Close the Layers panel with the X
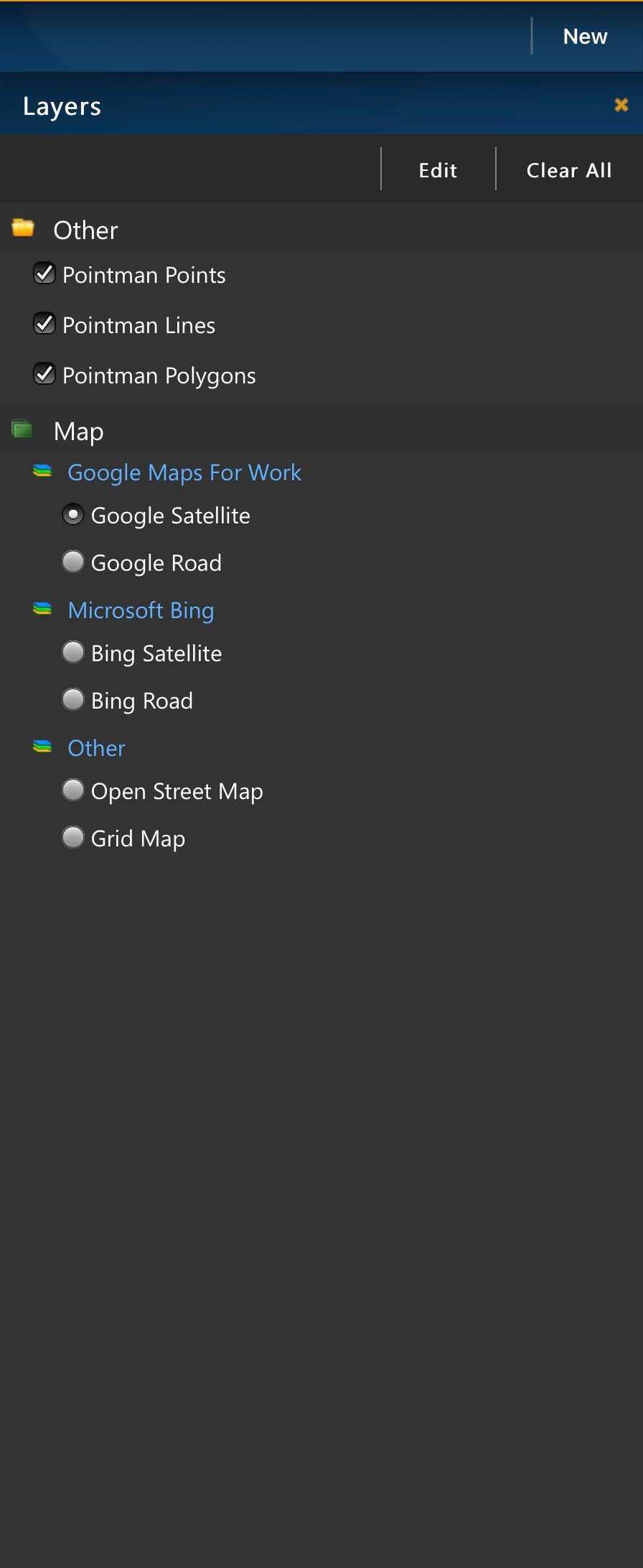This screenshot has height=1568, width=643. (621, 105)
